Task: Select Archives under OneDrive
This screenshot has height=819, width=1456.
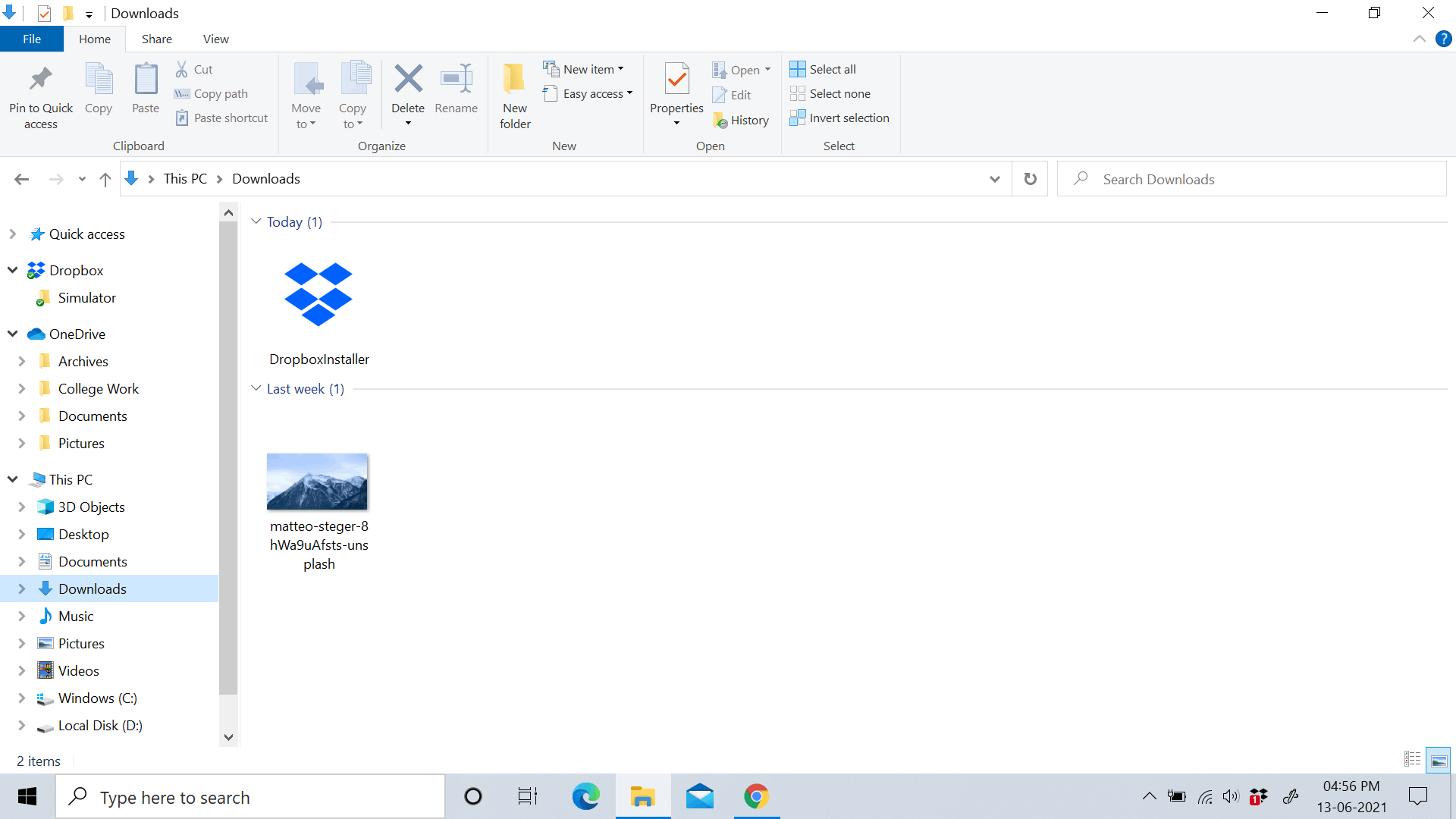Action: [83, 362]
